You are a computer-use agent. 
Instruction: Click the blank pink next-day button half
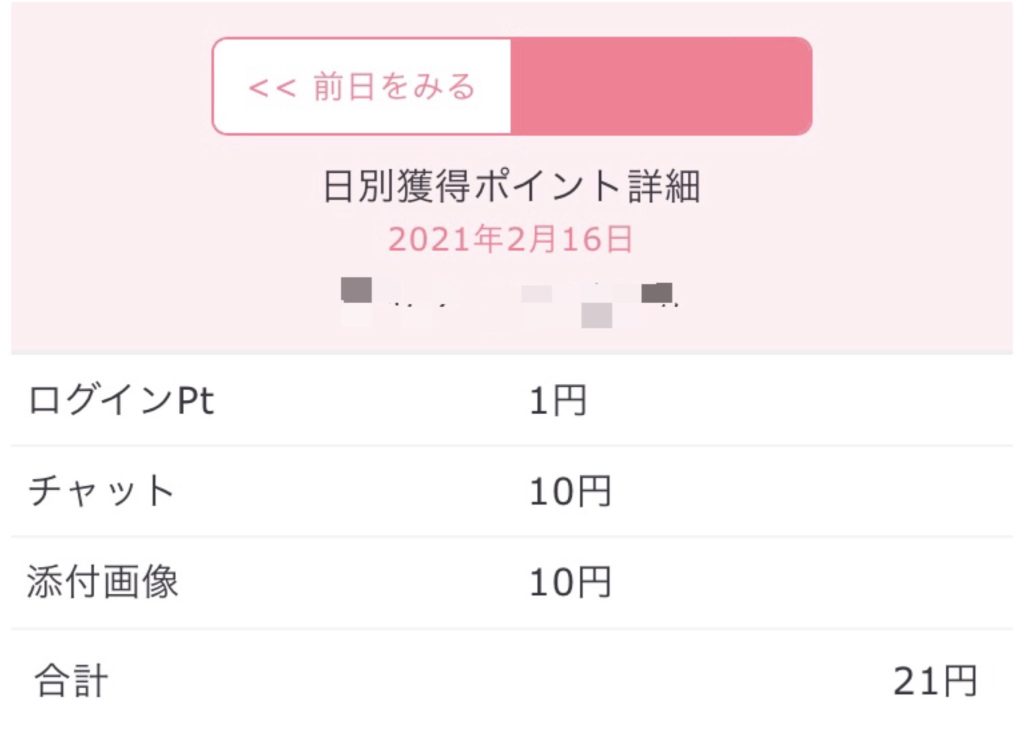point(660,87)
